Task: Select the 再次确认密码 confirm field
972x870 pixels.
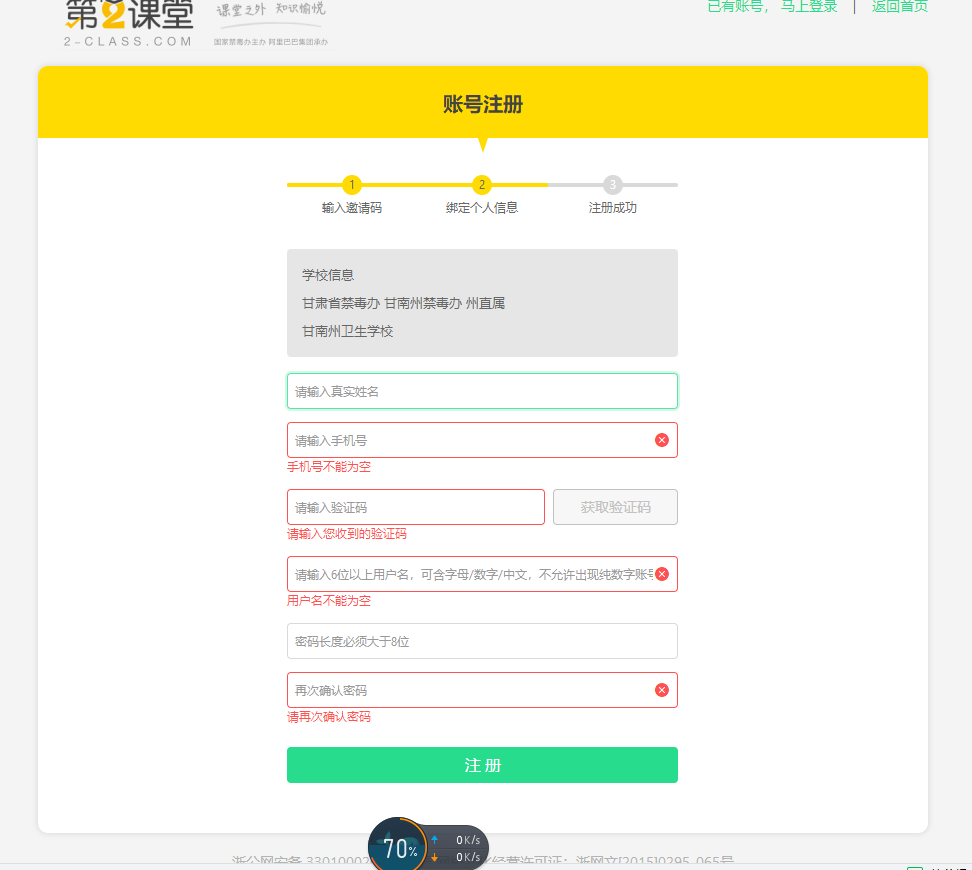Action: (470, 690)
